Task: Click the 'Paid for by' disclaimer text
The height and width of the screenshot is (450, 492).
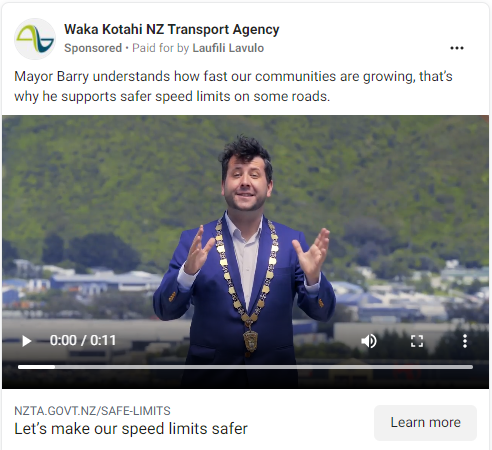Action: pos(161,48)
